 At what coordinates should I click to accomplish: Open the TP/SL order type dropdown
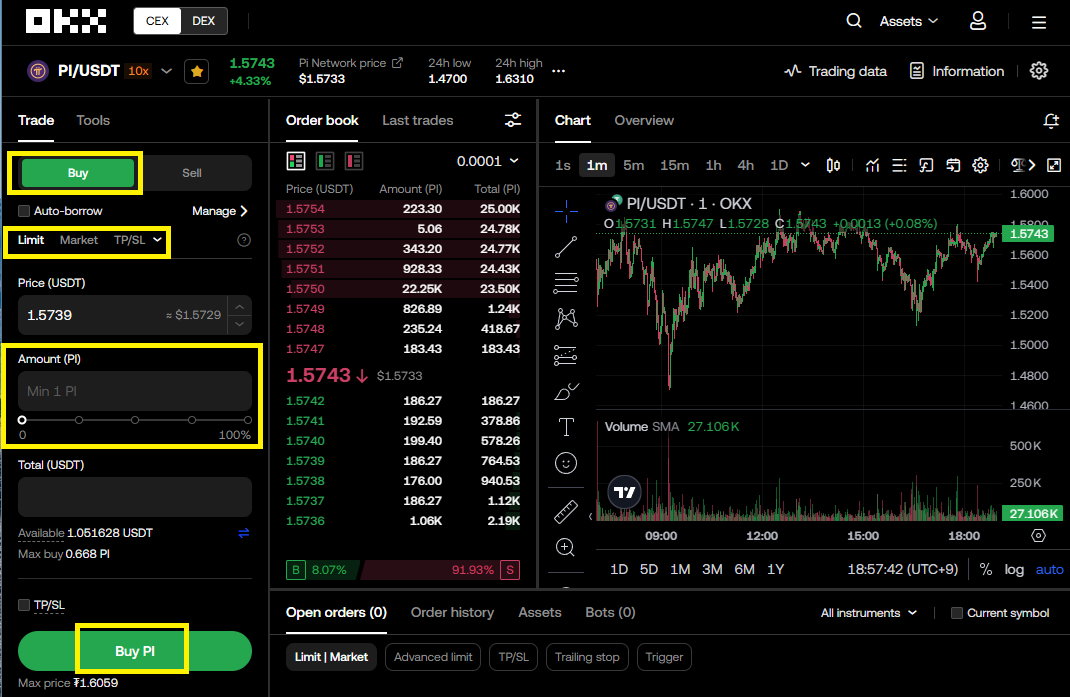(x=138, y=240)
